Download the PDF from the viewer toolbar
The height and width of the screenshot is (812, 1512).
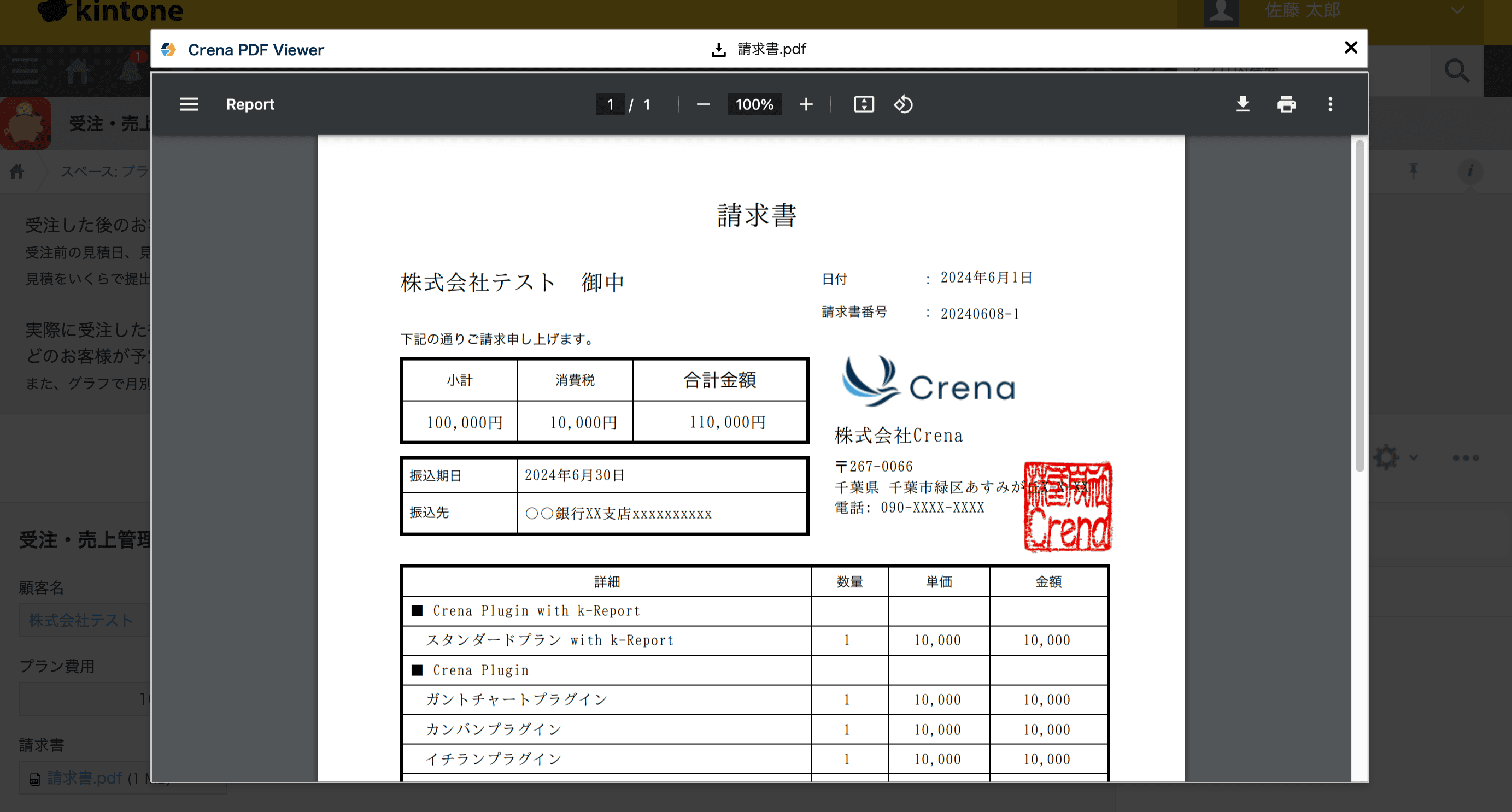[1243, 104]
